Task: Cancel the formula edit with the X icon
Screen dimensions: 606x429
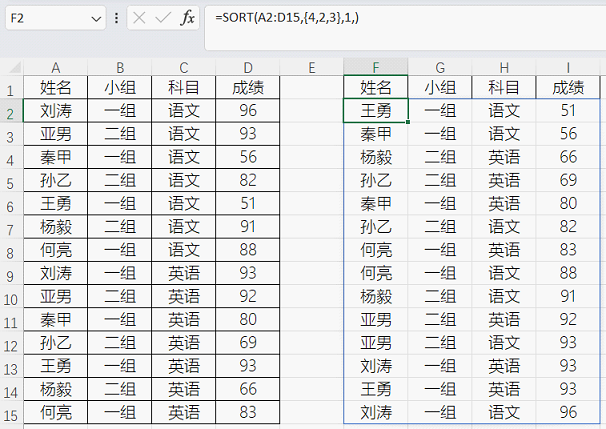Action: pos(139,18)
